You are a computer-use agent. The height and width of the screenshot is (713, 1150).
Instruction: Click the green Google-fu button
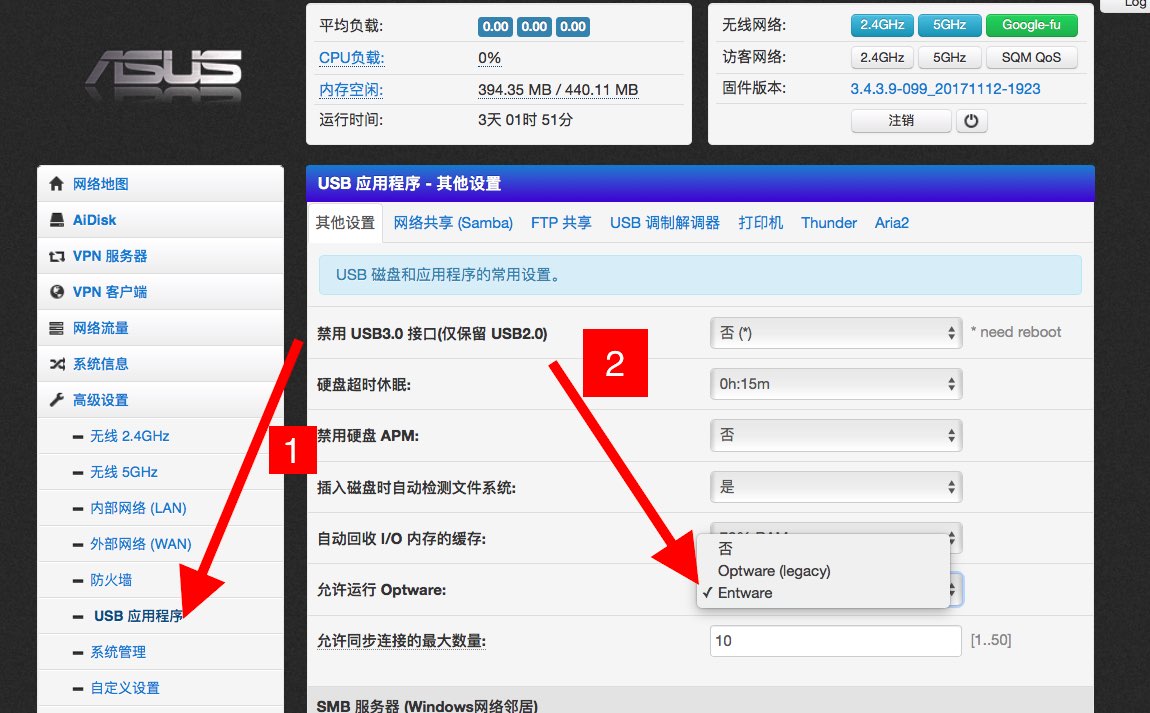coord(1031,25)
